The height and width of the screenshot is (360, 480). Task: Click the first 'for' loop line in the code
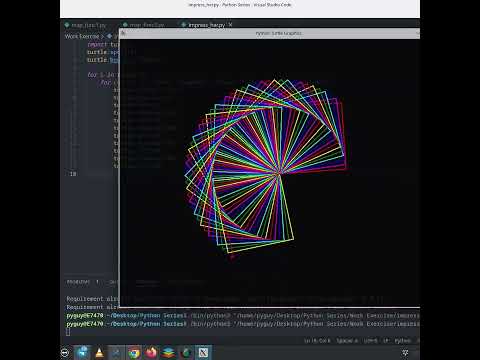(x=103, y=75)
